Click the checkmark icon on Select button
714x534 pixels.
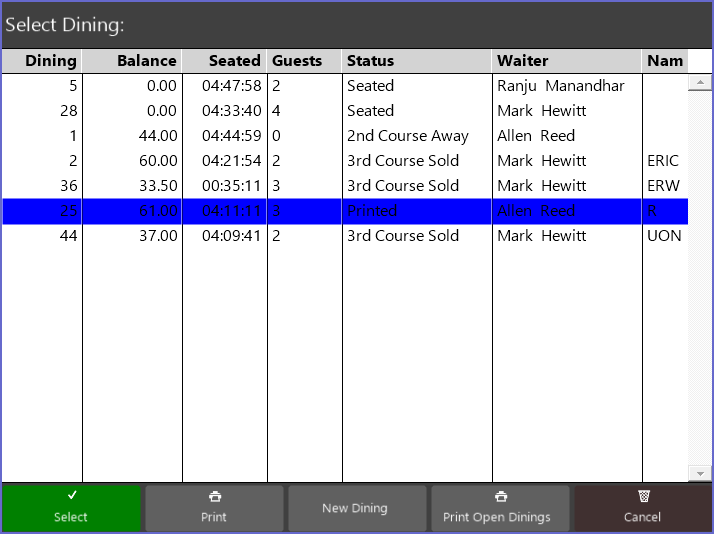(x=71, y=495)
